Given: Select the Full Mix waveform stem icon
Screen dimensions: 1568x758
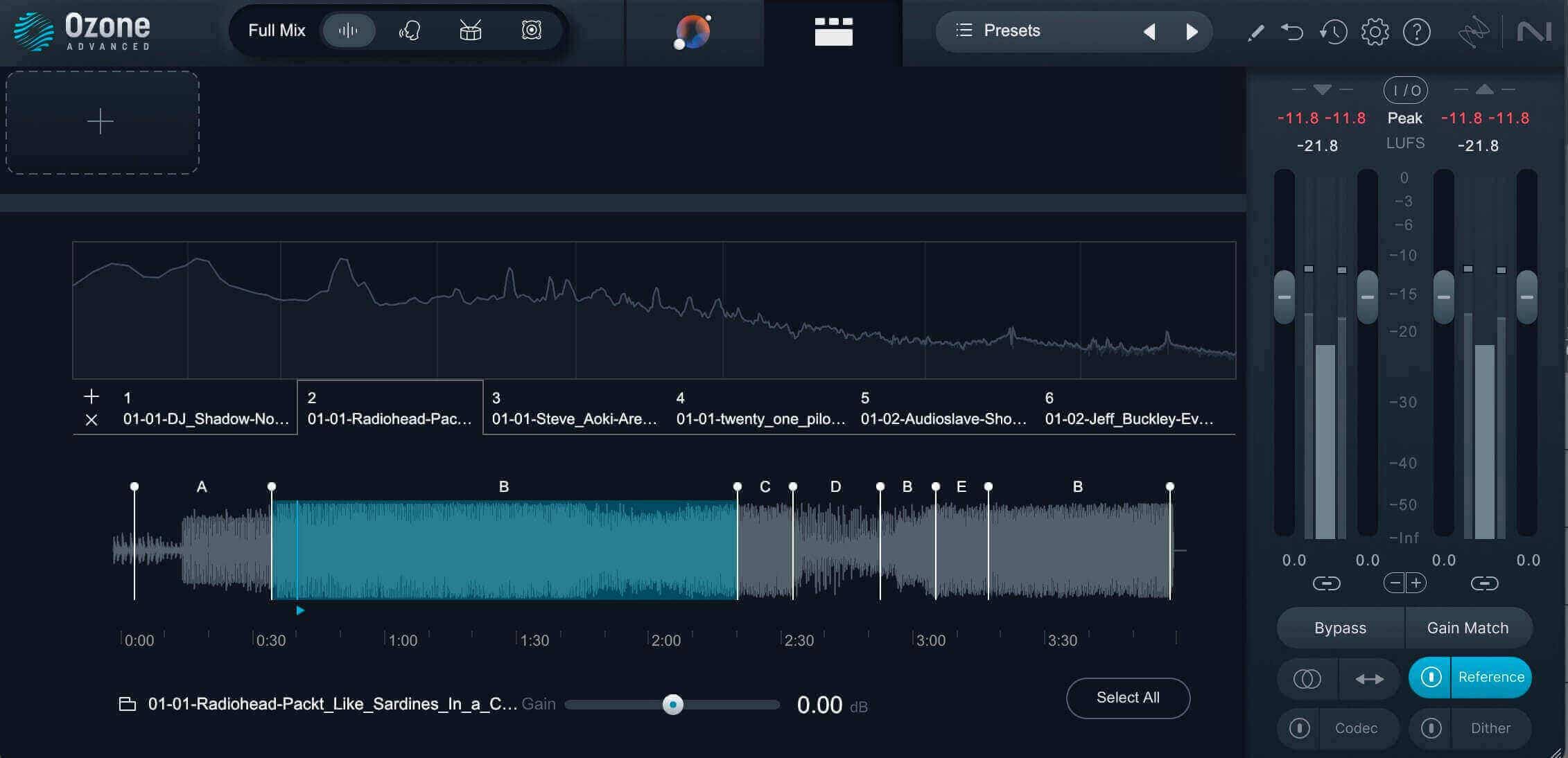Looking at the screenshot, I should tap(349, 30).
